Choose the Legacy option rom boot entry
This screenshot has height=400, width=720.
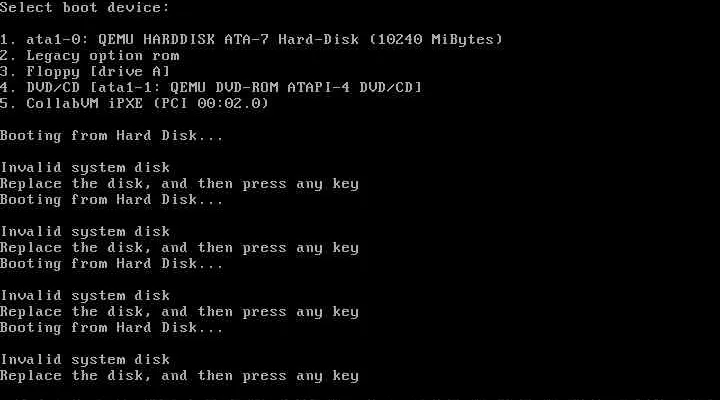[90, 56]
